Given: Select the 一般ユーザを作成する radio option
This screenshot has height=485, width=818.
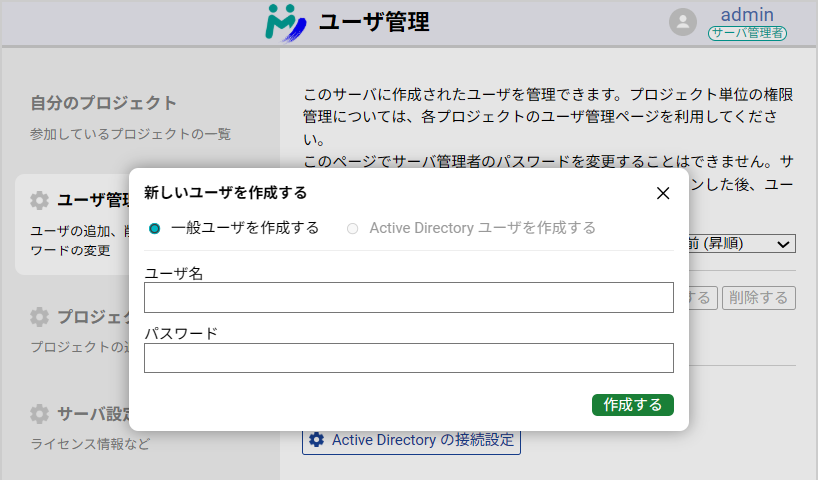Looking at the screenshot, I should pos(154,228).
